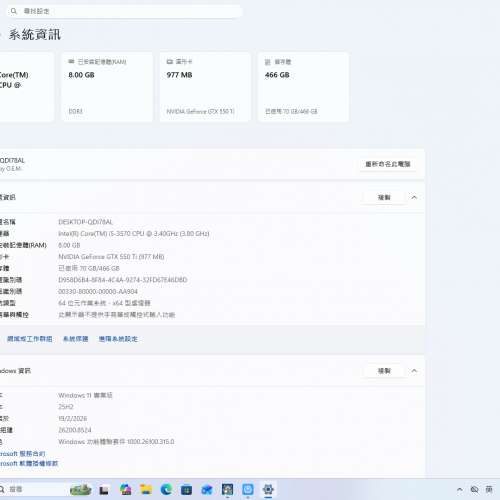Open the graphics card 977 MB card

tap(205, 87)
